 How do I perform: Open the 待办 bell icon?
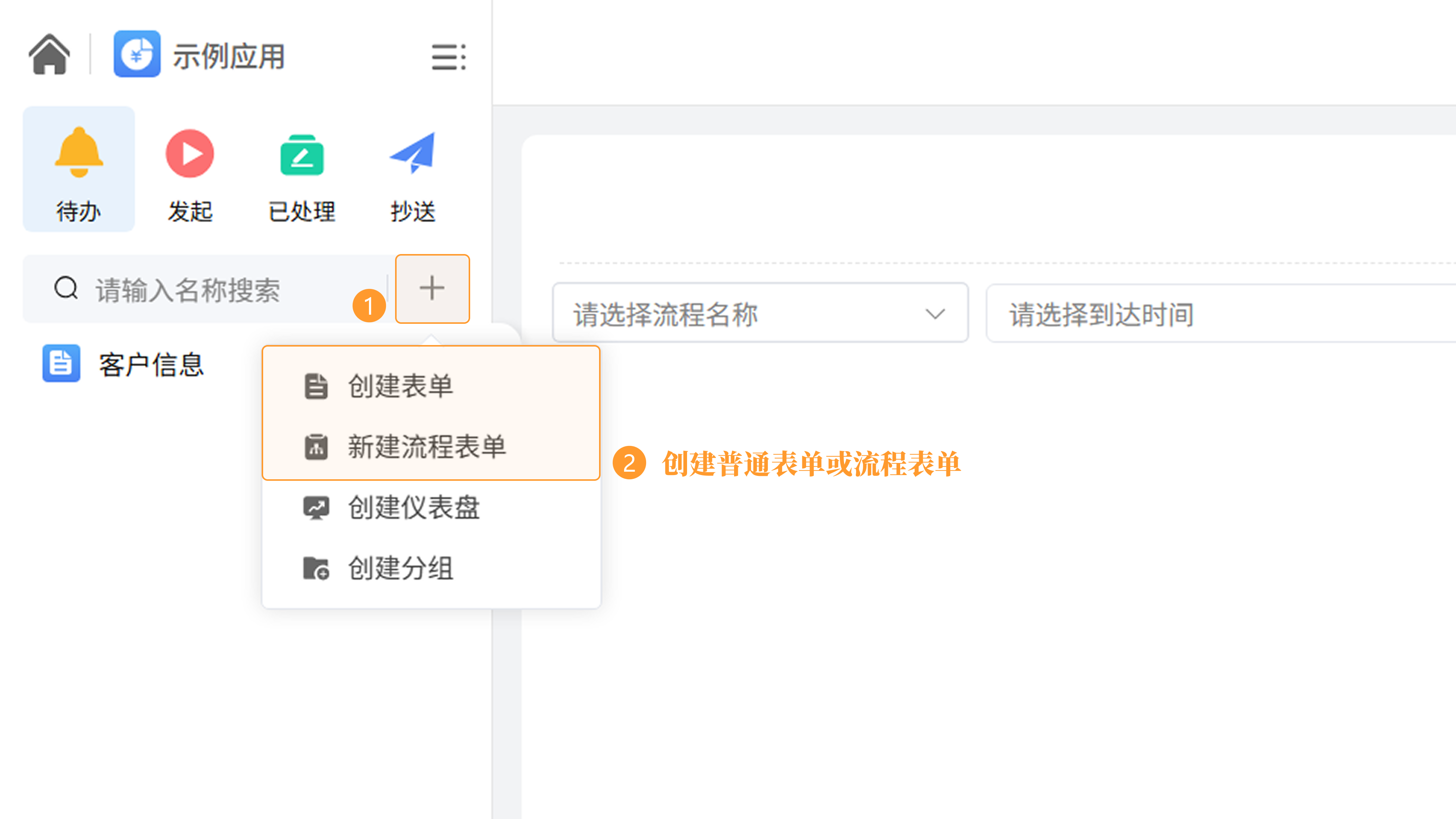pyautogui.click(x=78, y=152)
